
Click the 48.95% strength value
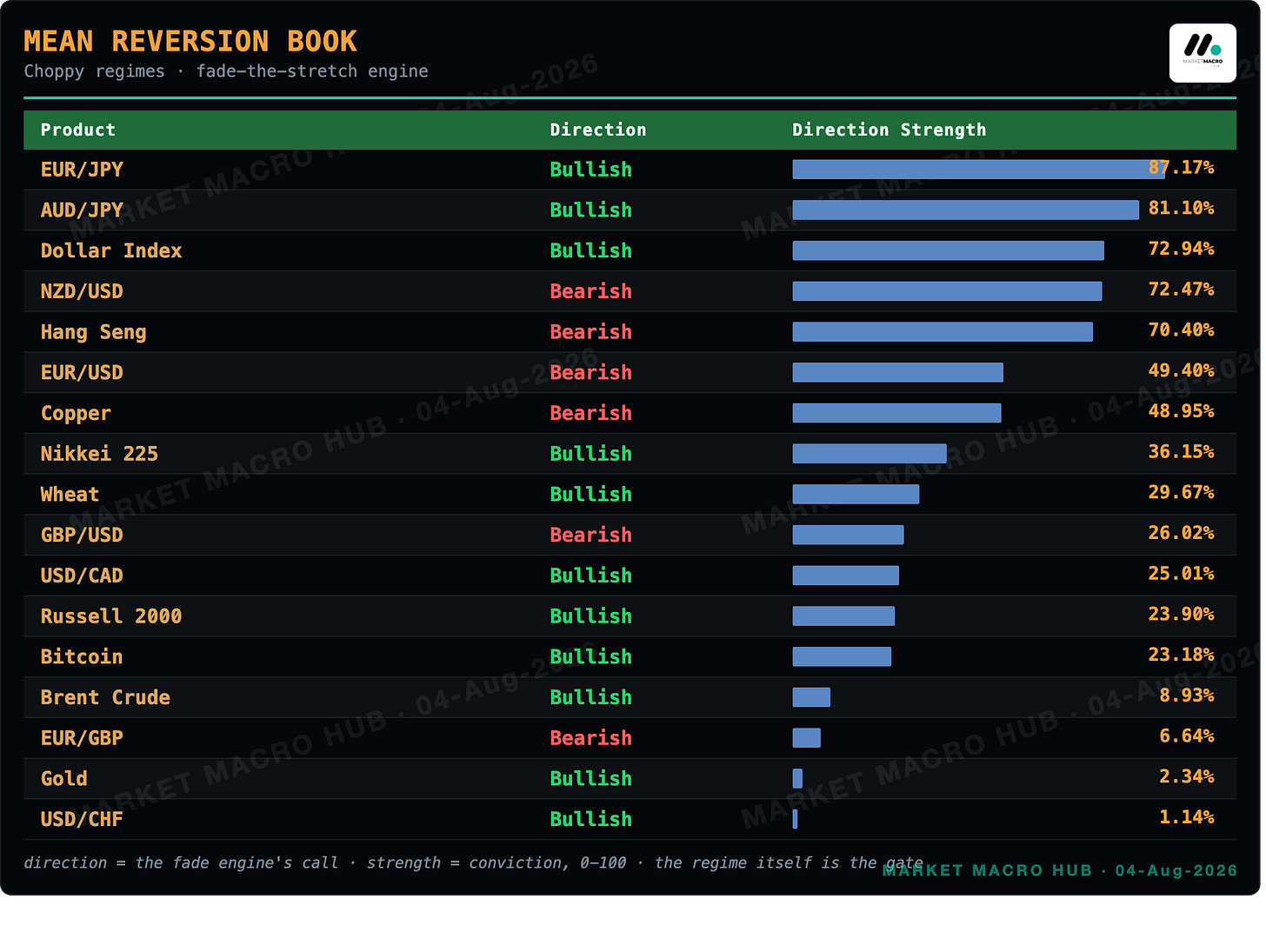(x=1181, y=410)
